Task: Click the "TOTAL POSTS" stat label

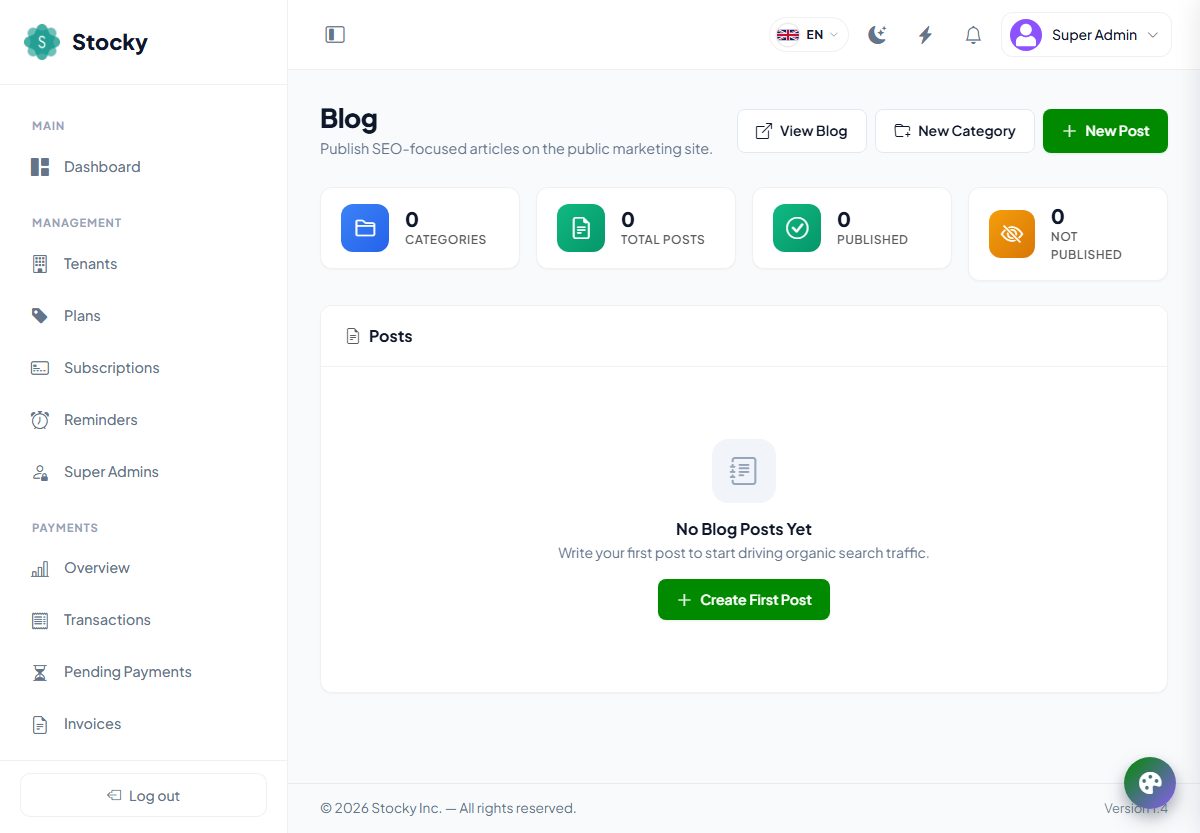Action: (x=662, y=240)
